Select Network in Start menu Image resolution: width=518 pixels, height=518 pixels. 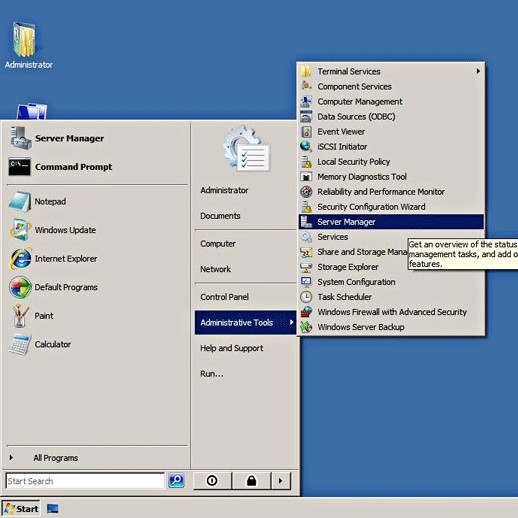coord(215,269)
